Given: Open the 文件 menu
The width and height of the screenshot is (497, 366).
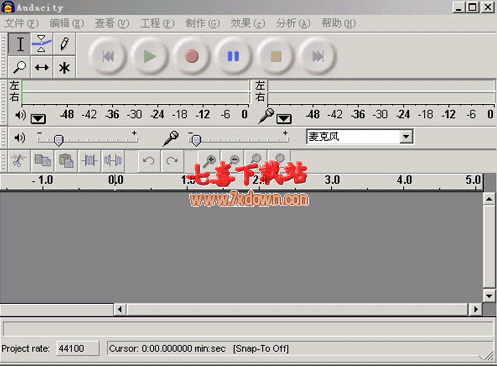Looking at the screenshot, I should tap(21, 23).
